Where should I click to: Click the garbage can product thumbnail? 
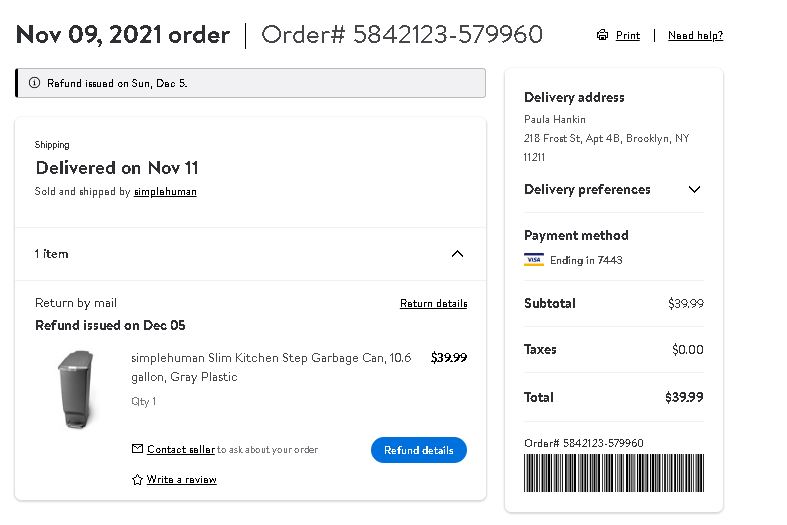point(76,389)
